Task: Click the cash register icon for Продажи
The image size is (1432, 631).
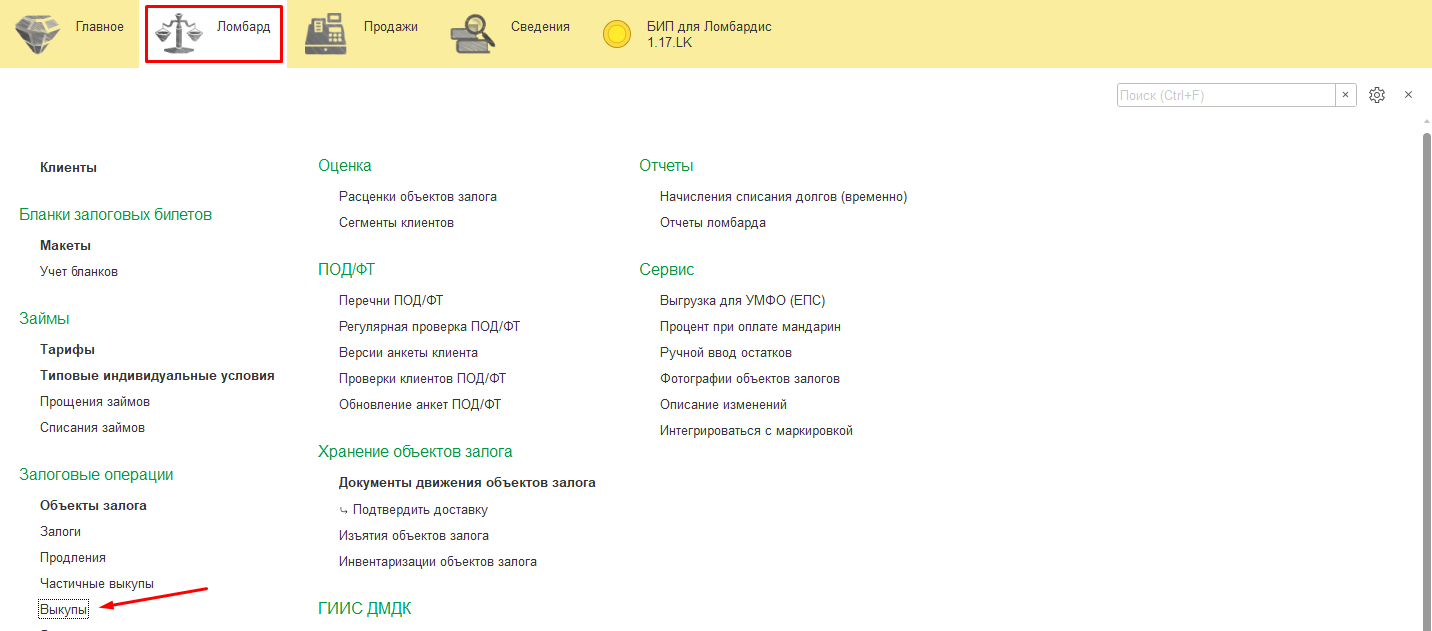Action: [325, 34]
